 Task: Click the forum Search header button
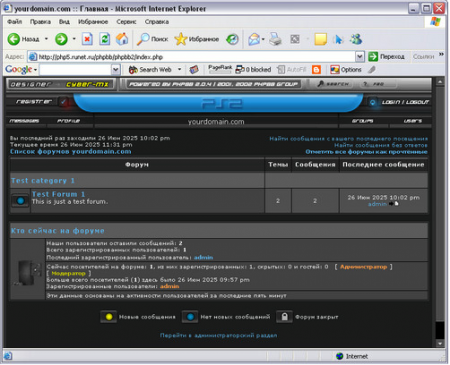[x=334, y=84]
